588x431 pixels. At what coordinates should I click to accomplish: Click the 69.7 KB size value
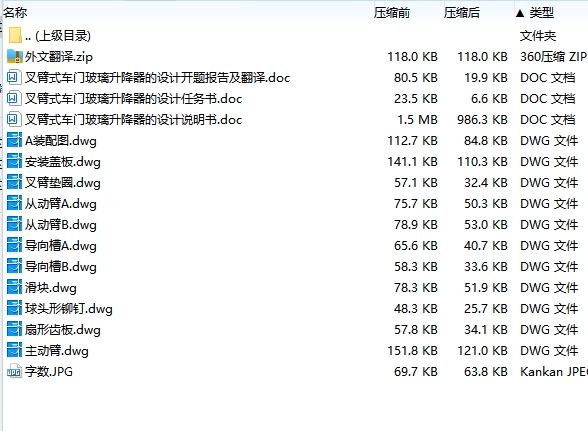[x=416, y=371]
